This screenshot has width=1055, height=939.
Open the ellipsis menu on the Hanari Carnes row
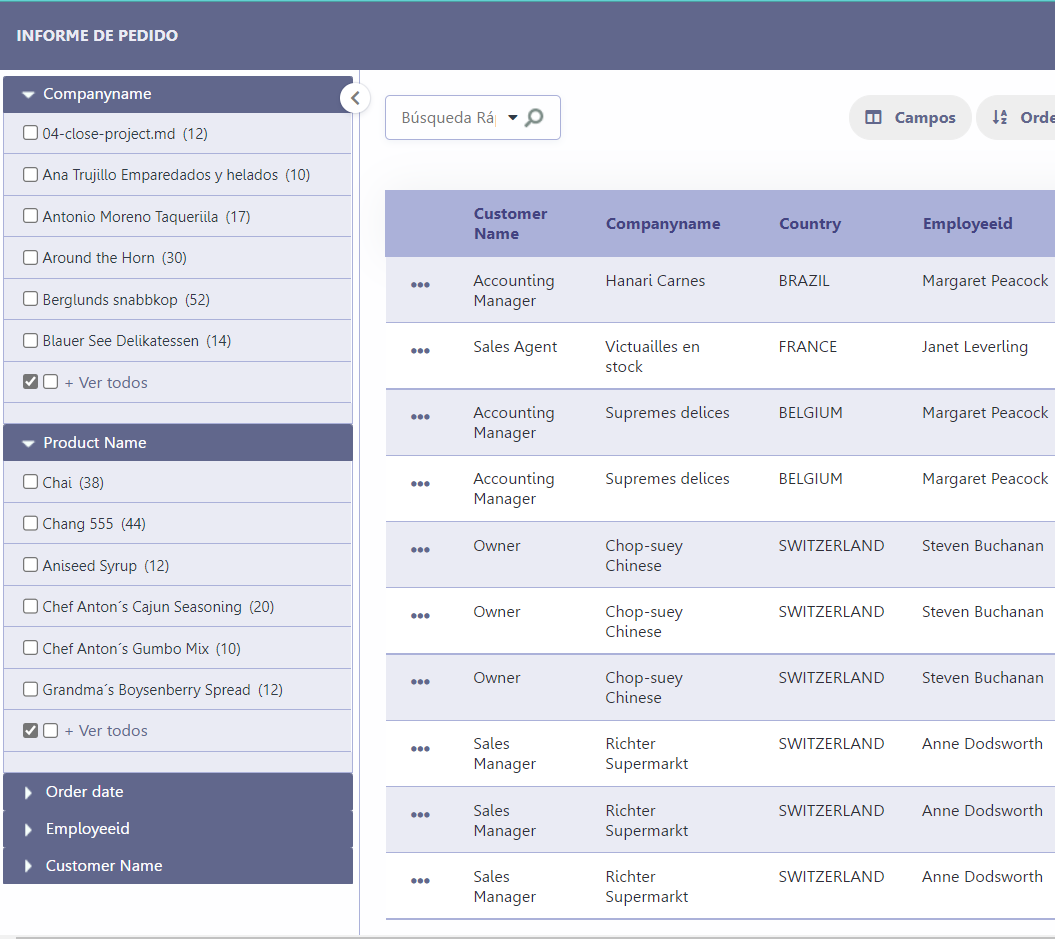pyautogui.click(x=420, y=284)
